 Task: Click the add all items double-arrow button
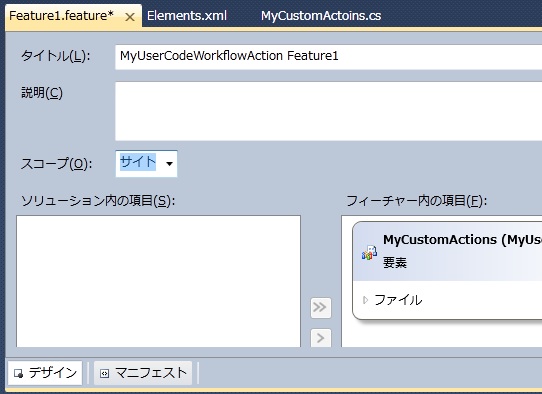(321, 307)
